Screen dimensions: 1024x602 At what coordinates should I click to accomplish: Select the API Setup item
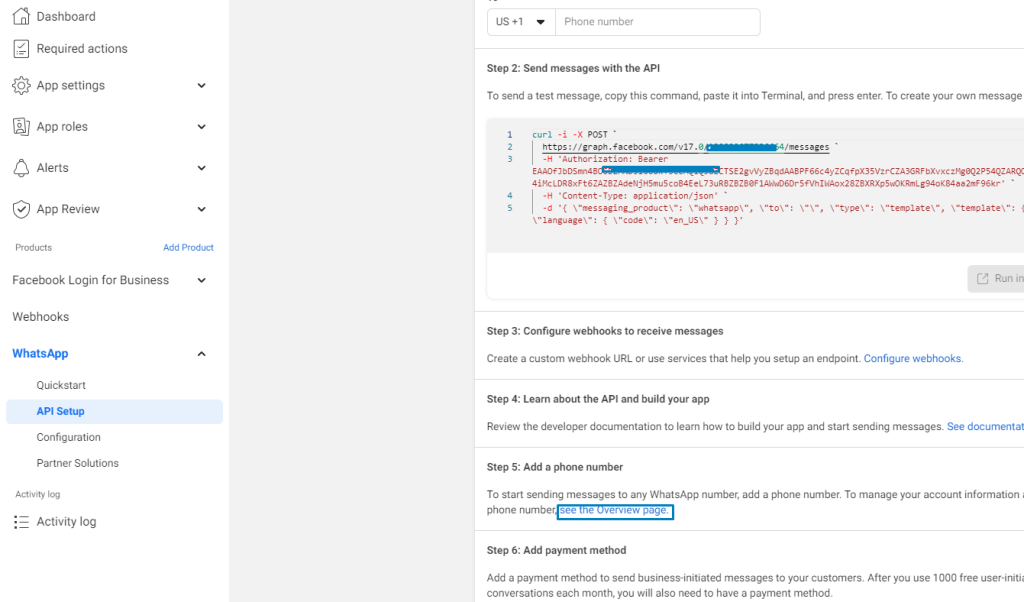[114, 411]
